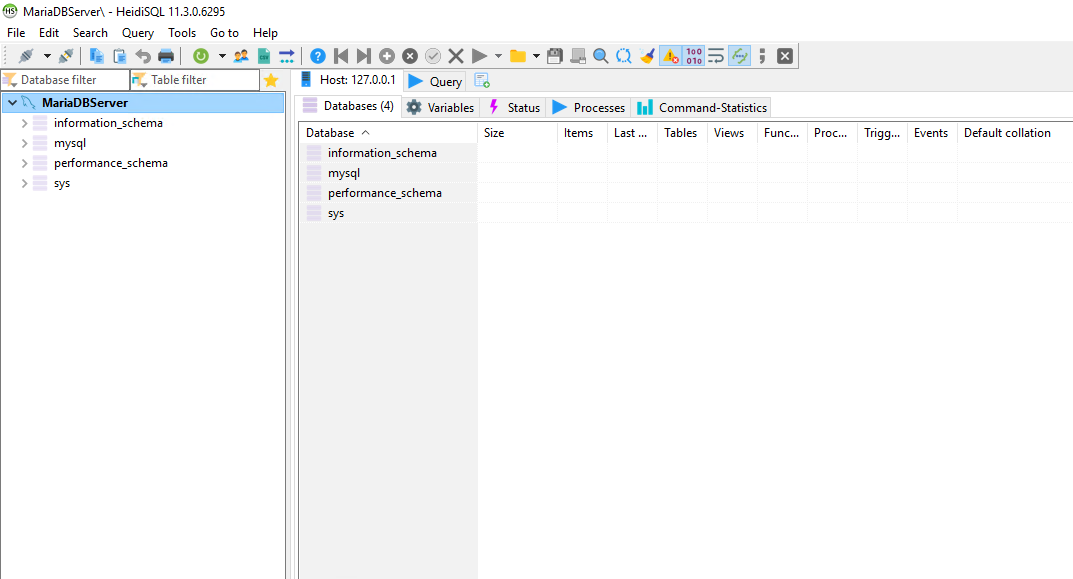Click the broom clear editor icon
The image size is (1073, 579).
point(647,56)
